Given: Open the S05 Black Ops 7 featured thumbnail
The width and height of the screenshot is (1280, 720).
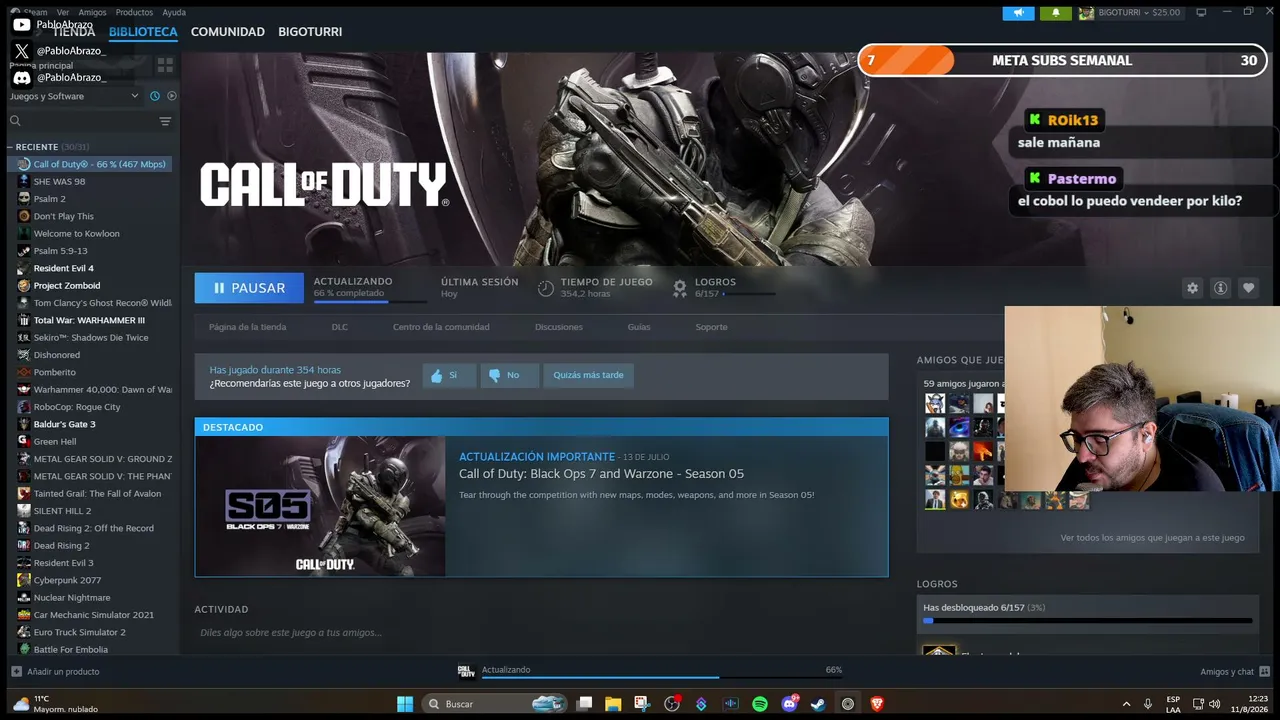Looking at the screenshot, I should pos(320,506).
